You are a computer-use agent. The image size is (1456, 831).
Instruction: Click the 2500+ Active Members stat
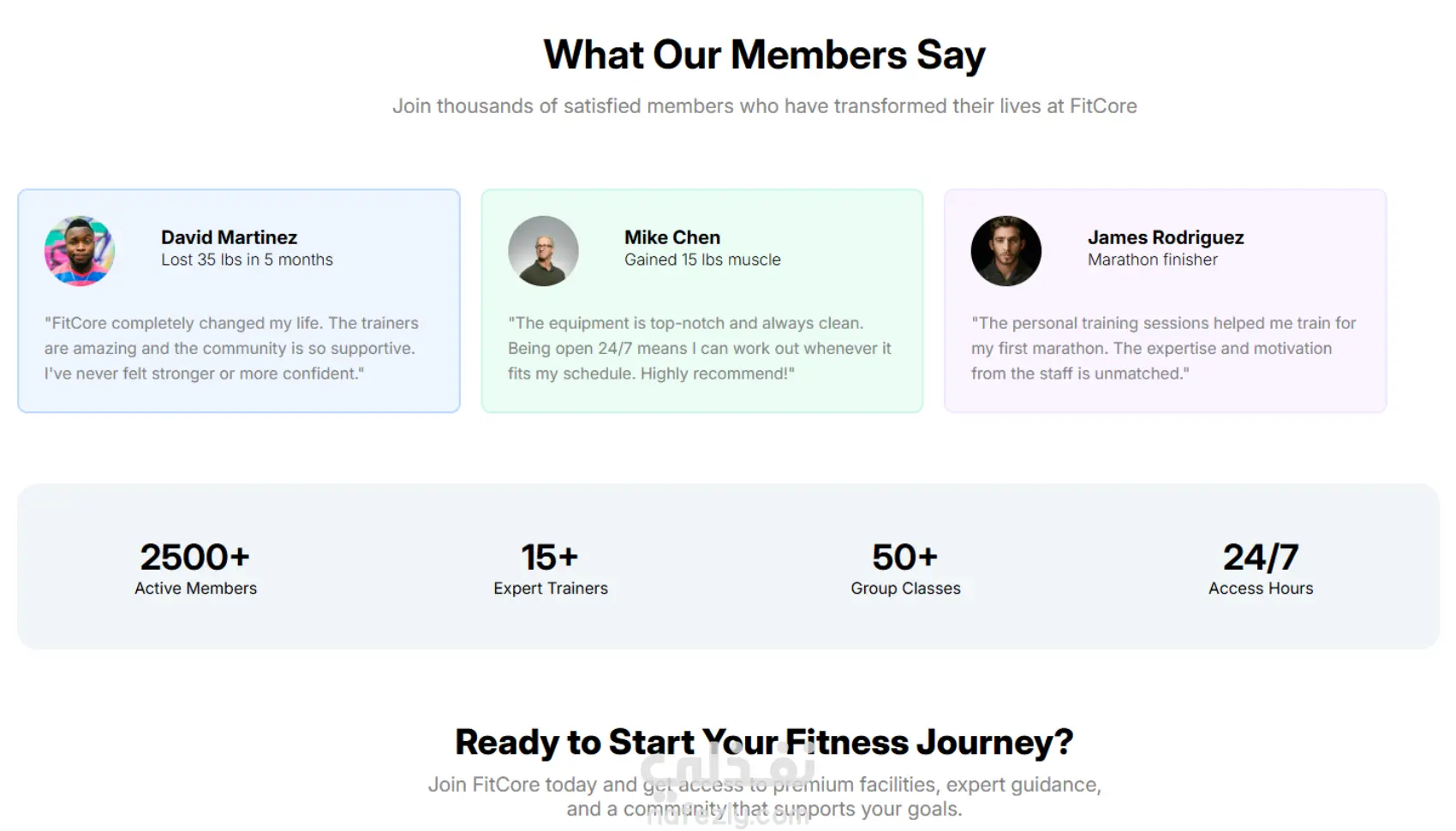click(x=195, y=568)
